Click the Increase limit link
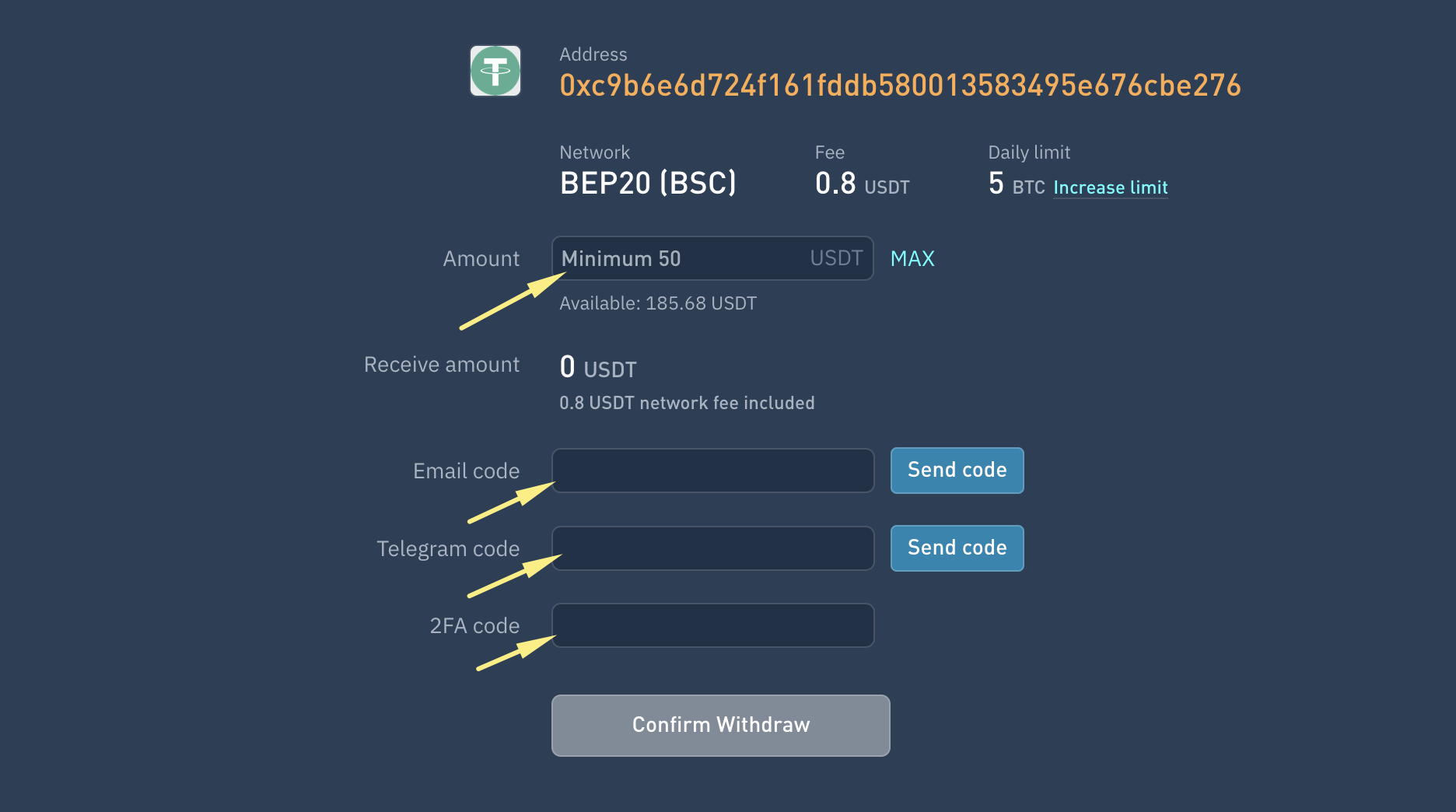1456x812 pixels. [1110, 187]
